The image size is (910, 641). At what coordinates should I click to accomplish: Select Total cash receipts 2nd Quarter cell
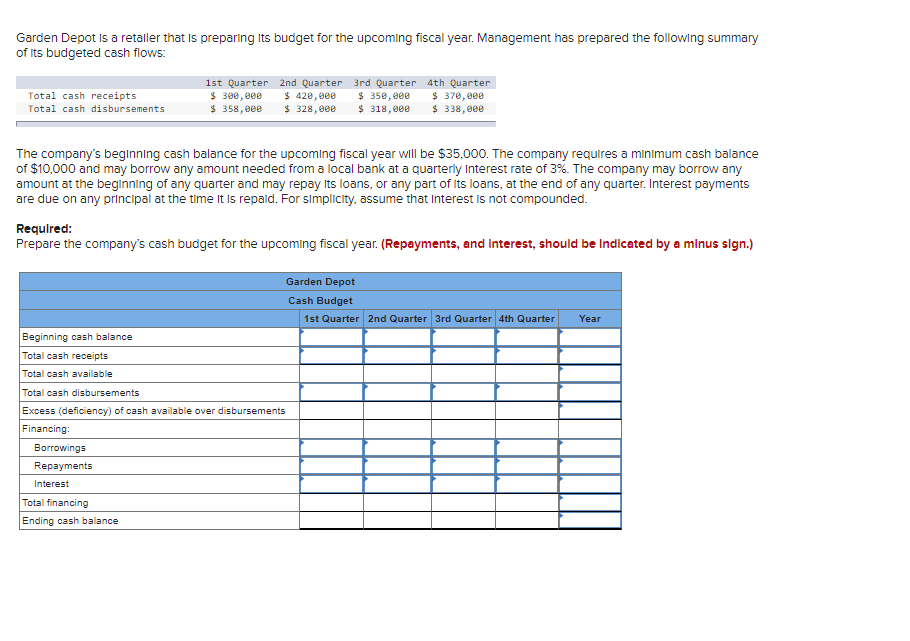click(398, 355)
